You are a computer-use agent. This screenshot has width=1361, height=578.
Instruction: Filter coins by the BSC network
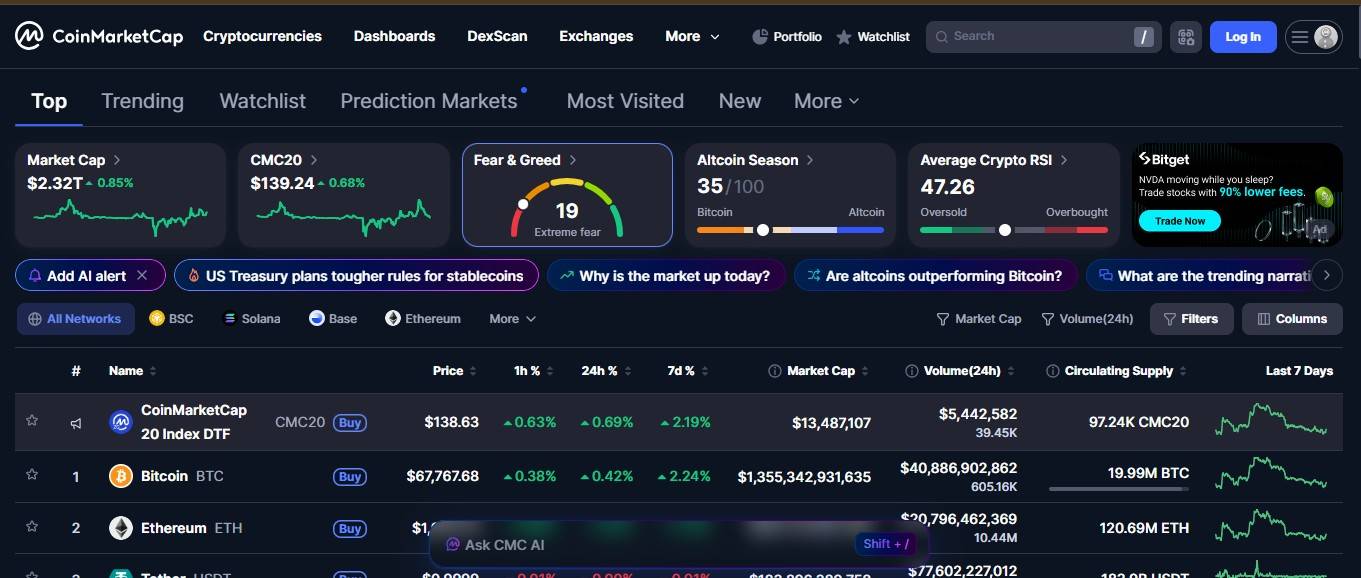tap(170, 318)
